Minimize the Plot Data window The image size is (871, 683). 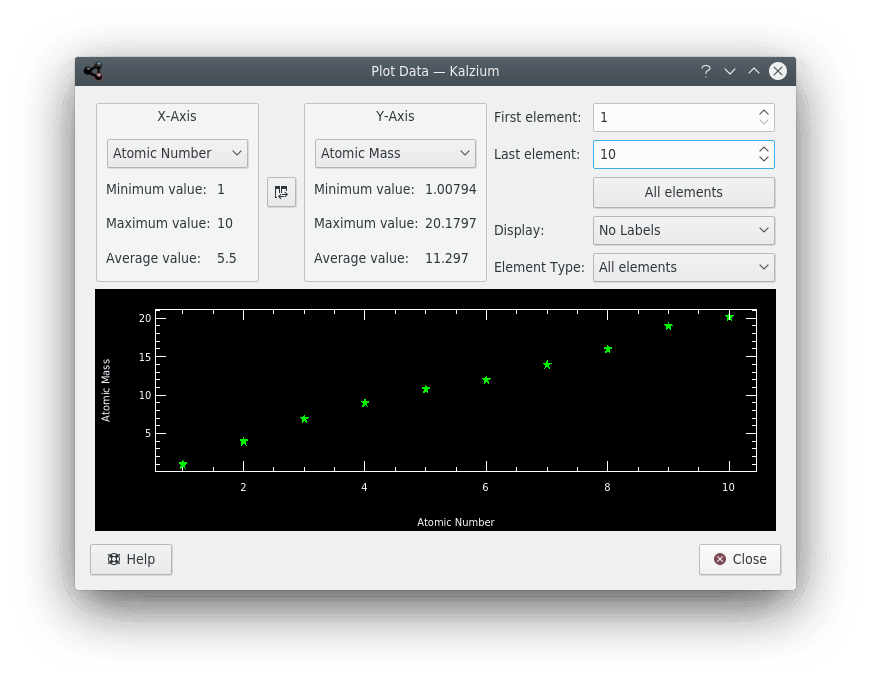pos(730,71)
